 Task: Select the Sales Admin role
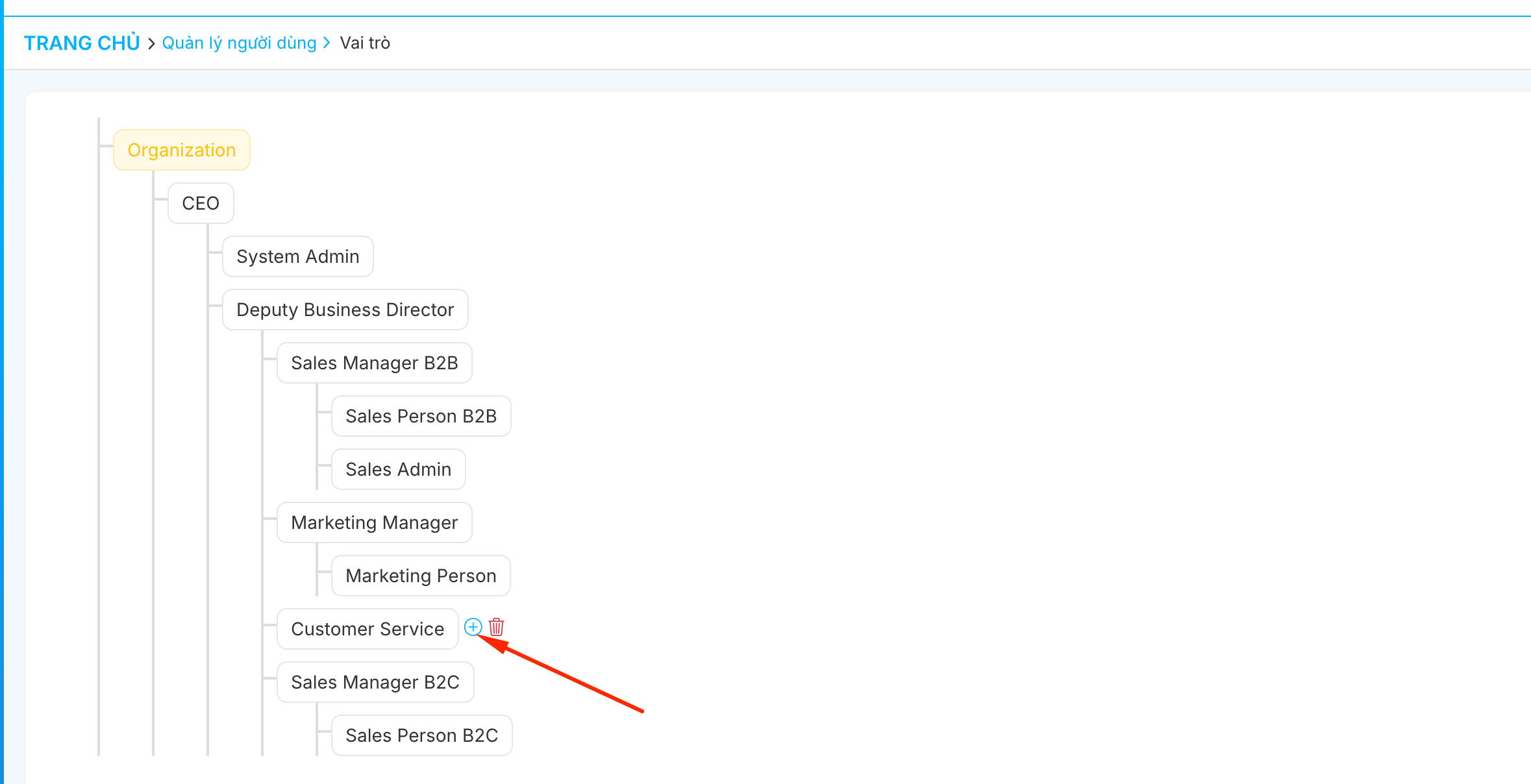pos(398,469)
